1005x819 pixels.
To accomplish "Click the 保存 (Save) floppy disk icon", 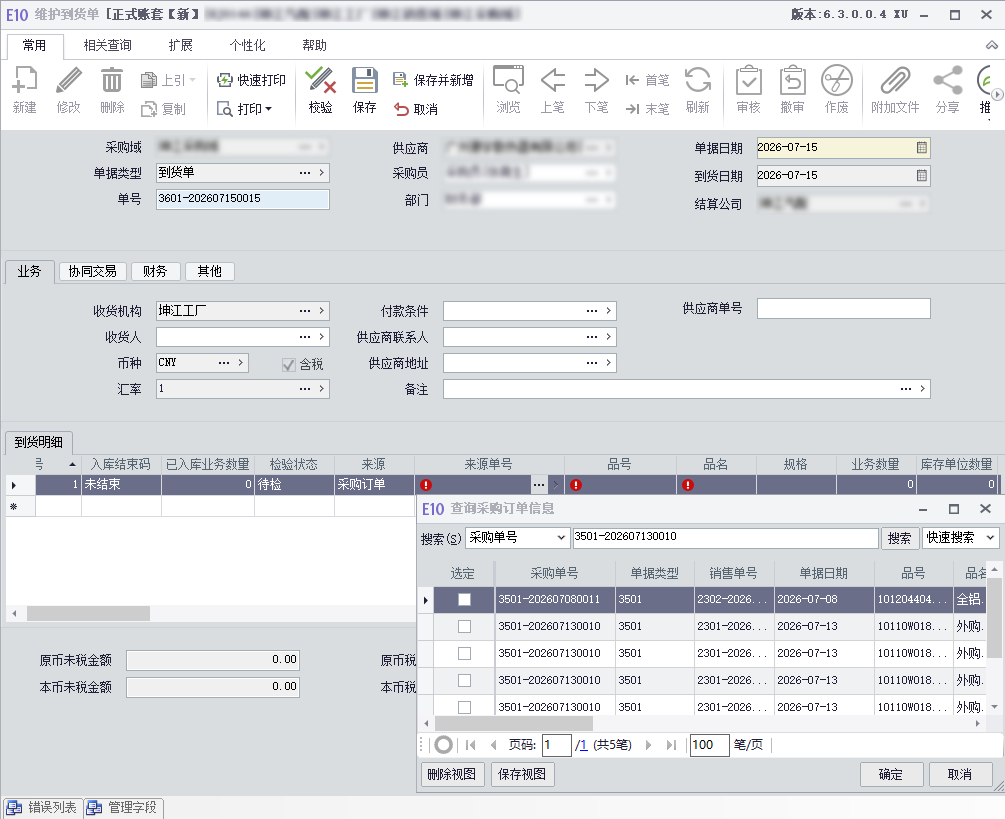I will pos(364,81).
